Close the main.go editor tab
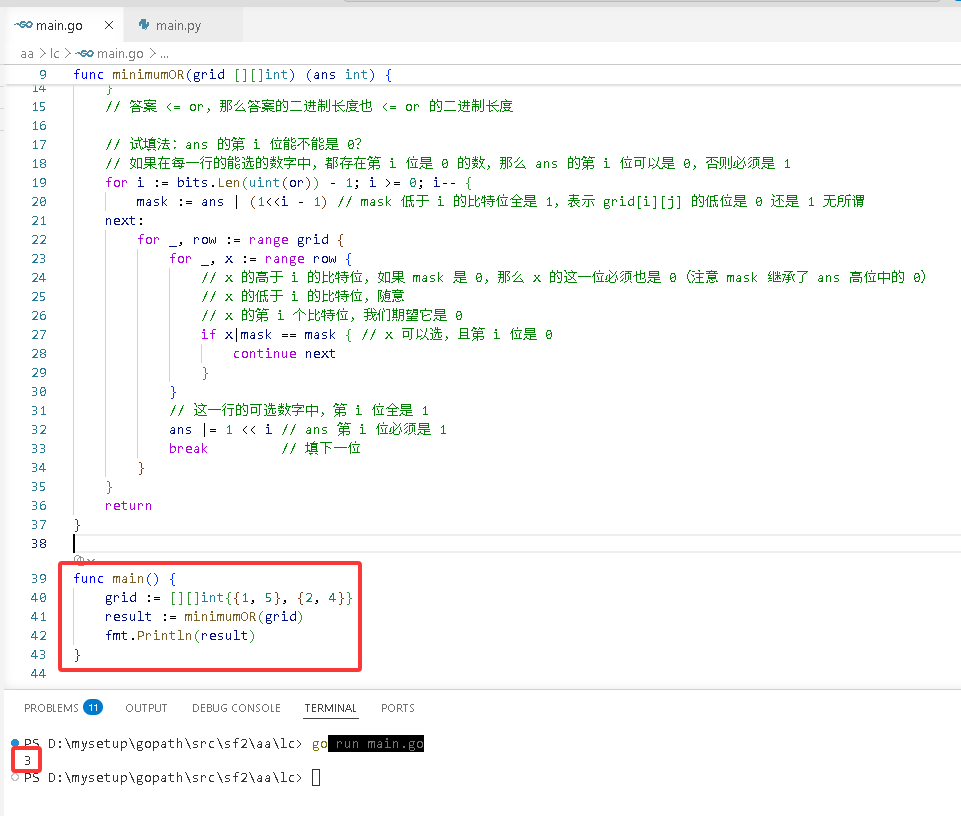This screenshot has height=816, width=961. [108, 25]
